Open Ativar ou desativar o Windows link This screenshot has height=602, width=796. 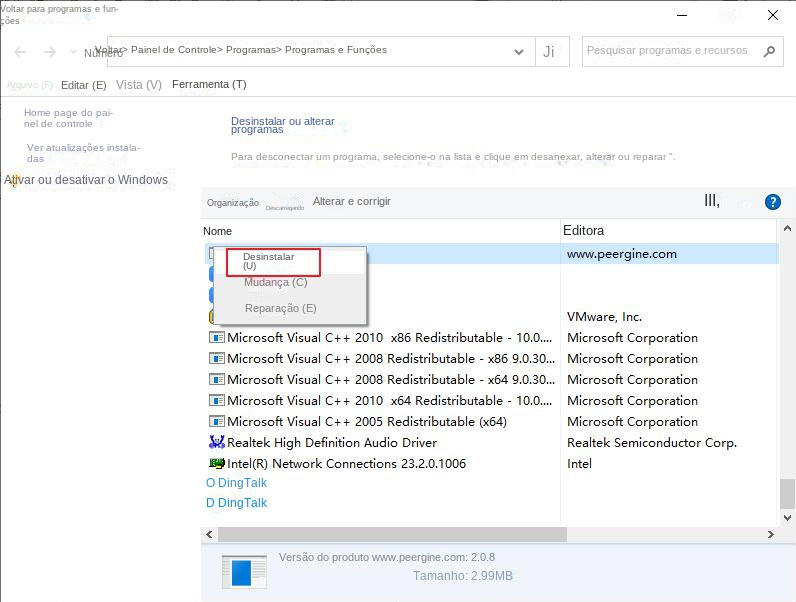86,180
